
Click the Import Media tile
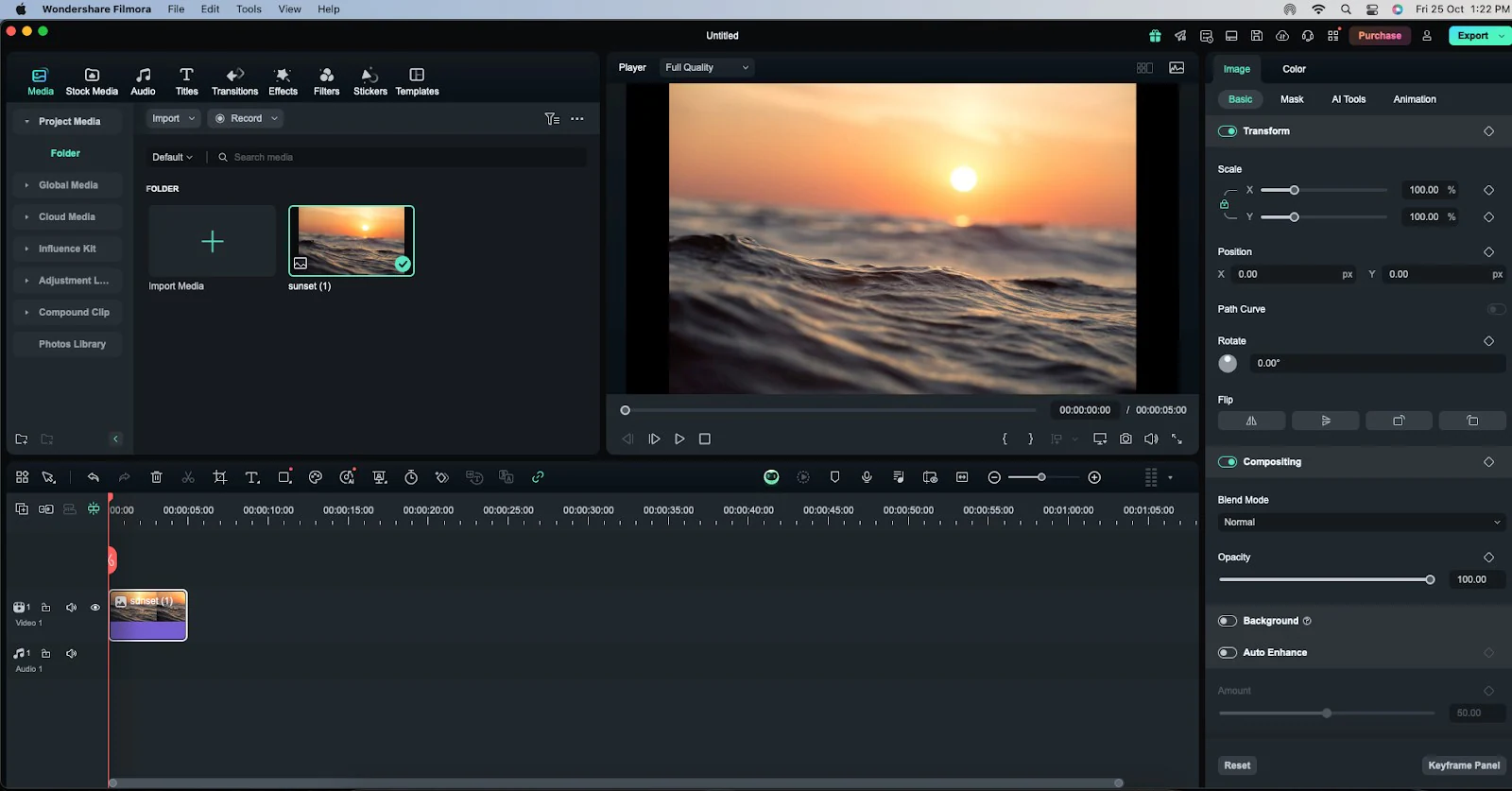[212, 242]
